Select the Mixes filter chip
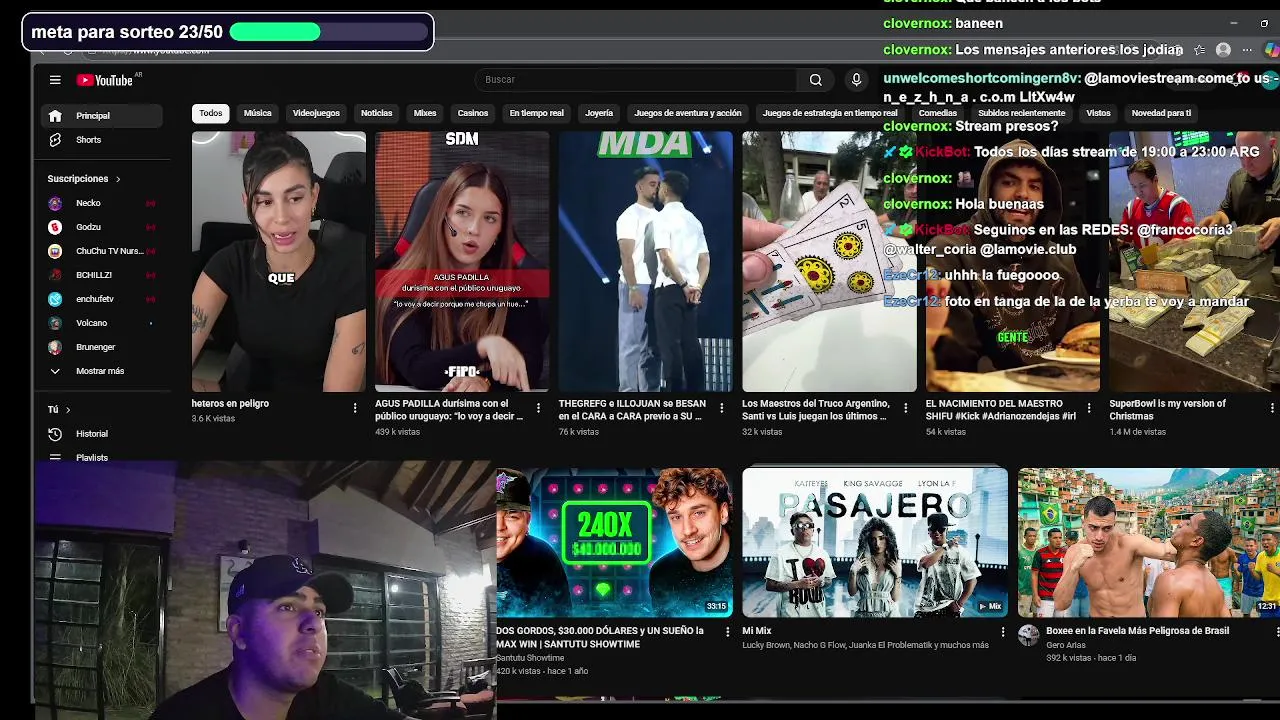 (425, 113)
